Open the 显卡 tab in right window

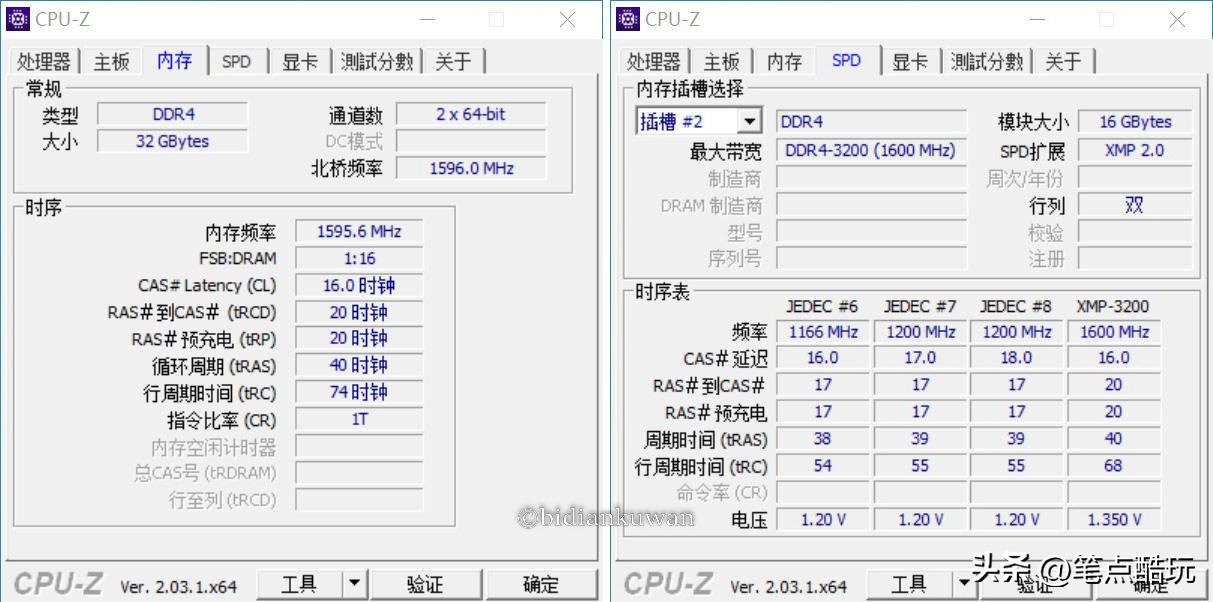click(909, 60)
